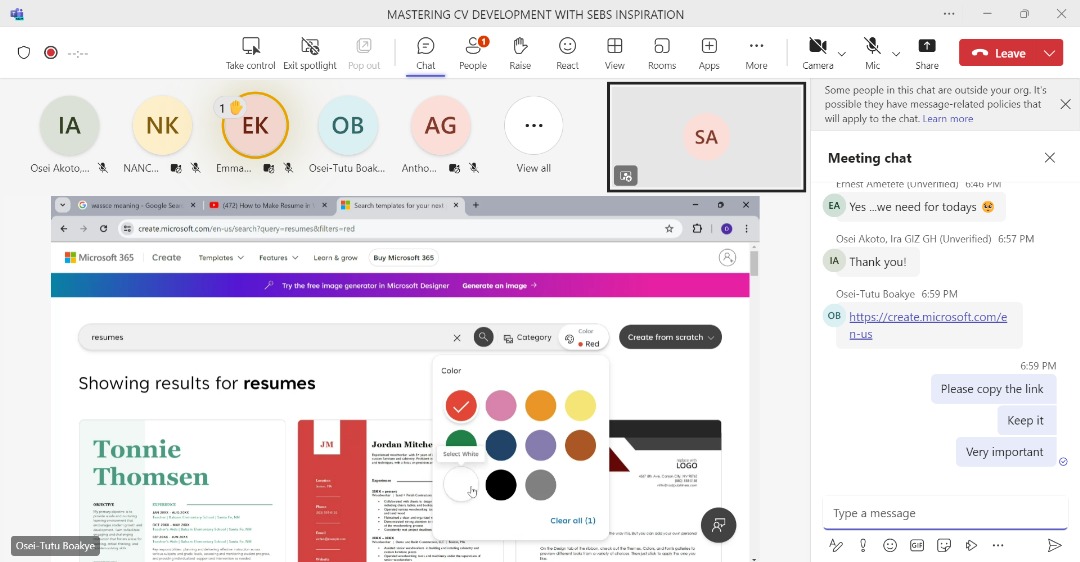Open the React emoji options
The width and height of the screenshot is (1080, 562).
[567, 53]
